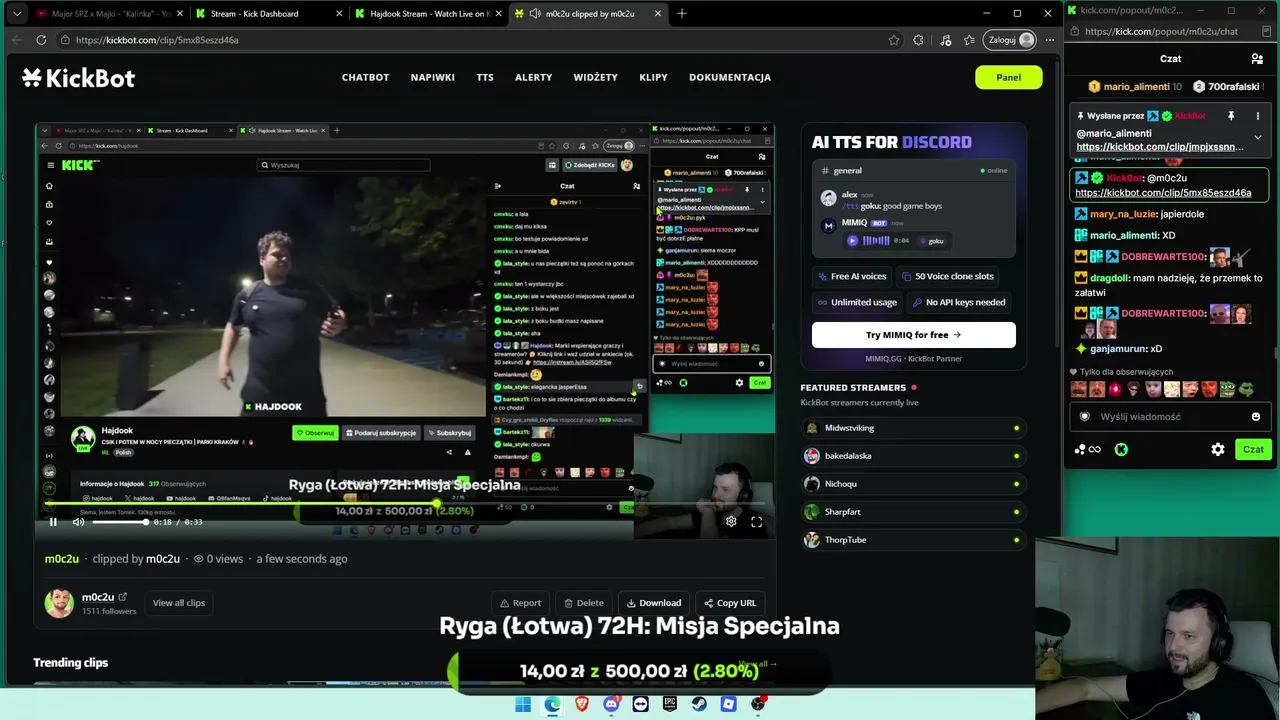Open the emoji picker in chat input
The image size is (1280, 720).
tap(1256, 417)
